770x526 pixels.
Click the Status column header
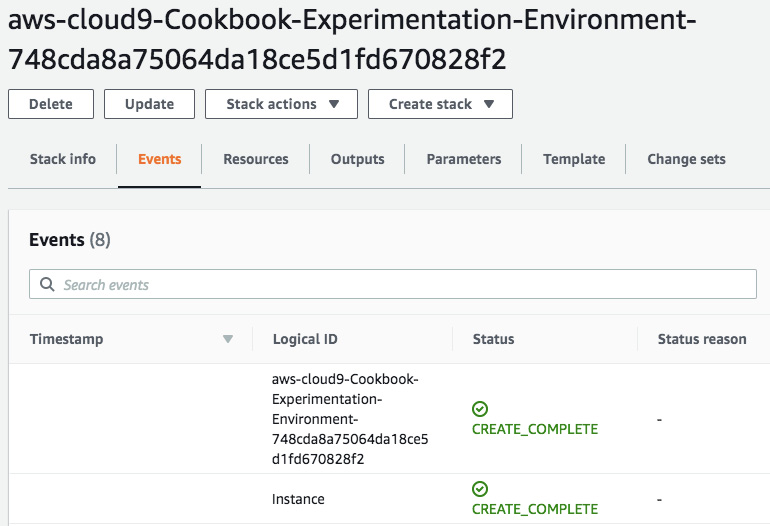tap(494, 339)
